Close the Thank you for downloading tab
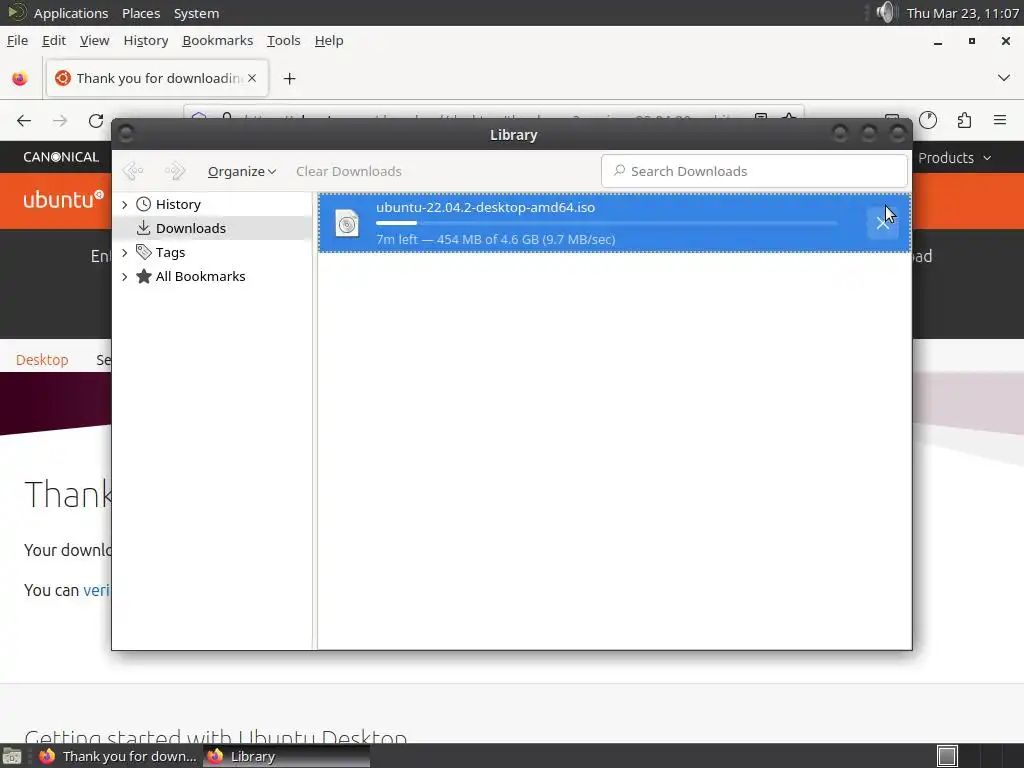Viewport: 1024px width, 768px height. pos(252,78)
